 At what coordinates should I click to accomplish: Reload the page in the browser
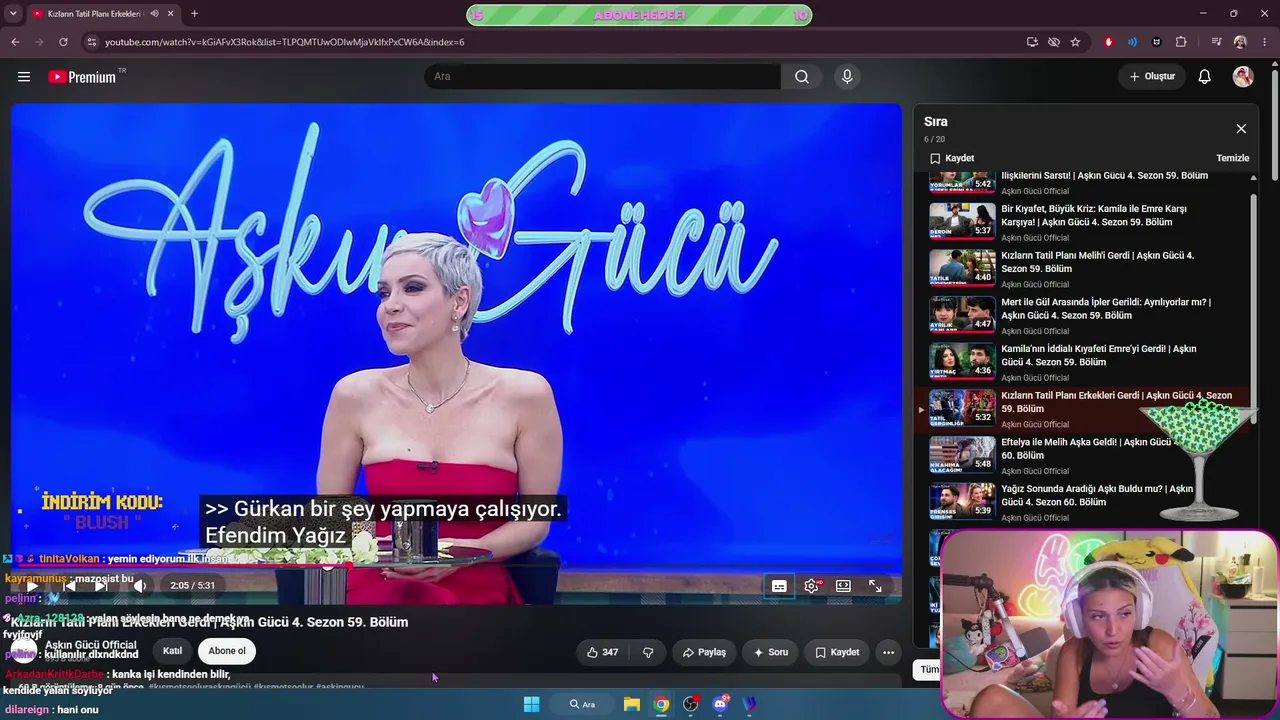[x=63, y=42]
